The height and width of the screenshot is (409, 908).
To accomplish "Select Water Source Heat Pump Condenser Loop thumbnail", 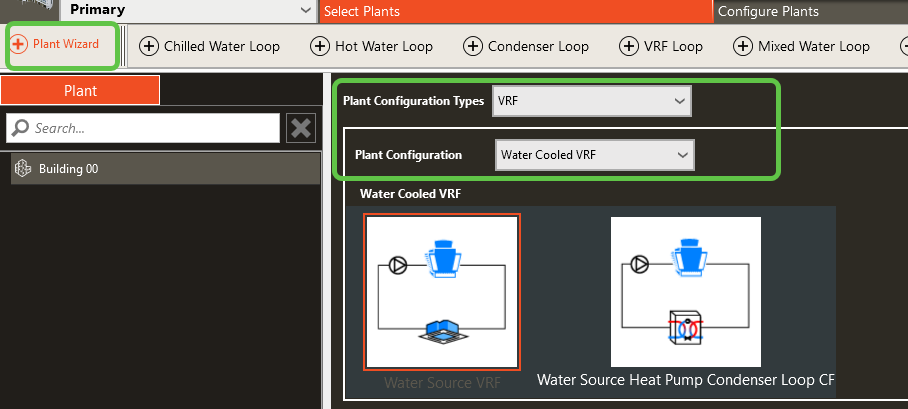I will point(686,292).
